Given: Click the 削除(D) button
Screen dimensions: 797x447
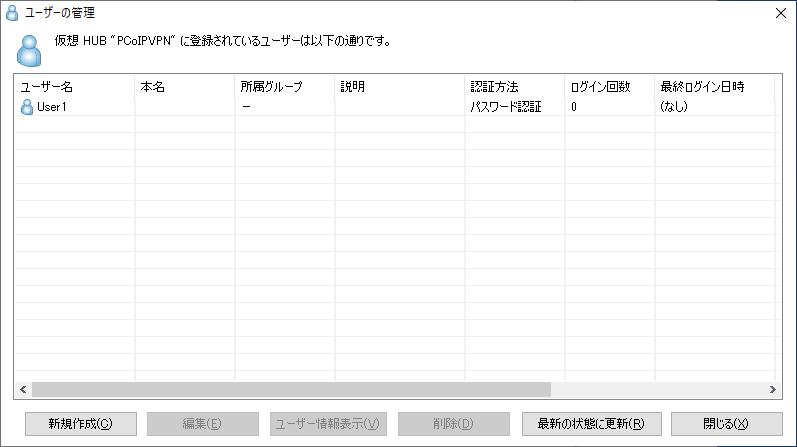Looking at the screenshot, I should (454, 424).
